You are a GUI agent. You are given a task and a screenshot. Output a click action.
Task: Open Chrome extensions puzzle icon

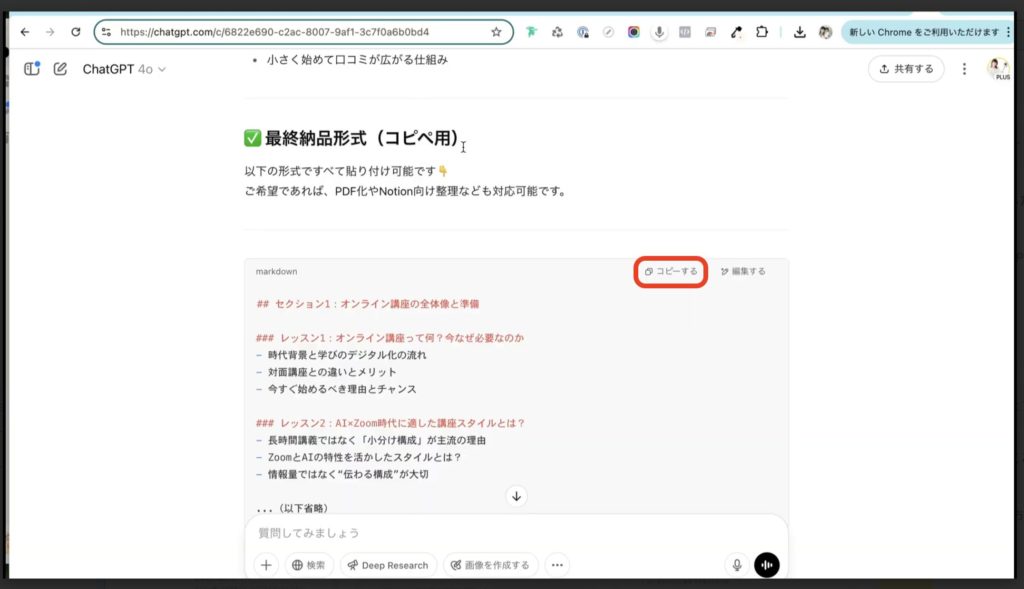[763, 31]
